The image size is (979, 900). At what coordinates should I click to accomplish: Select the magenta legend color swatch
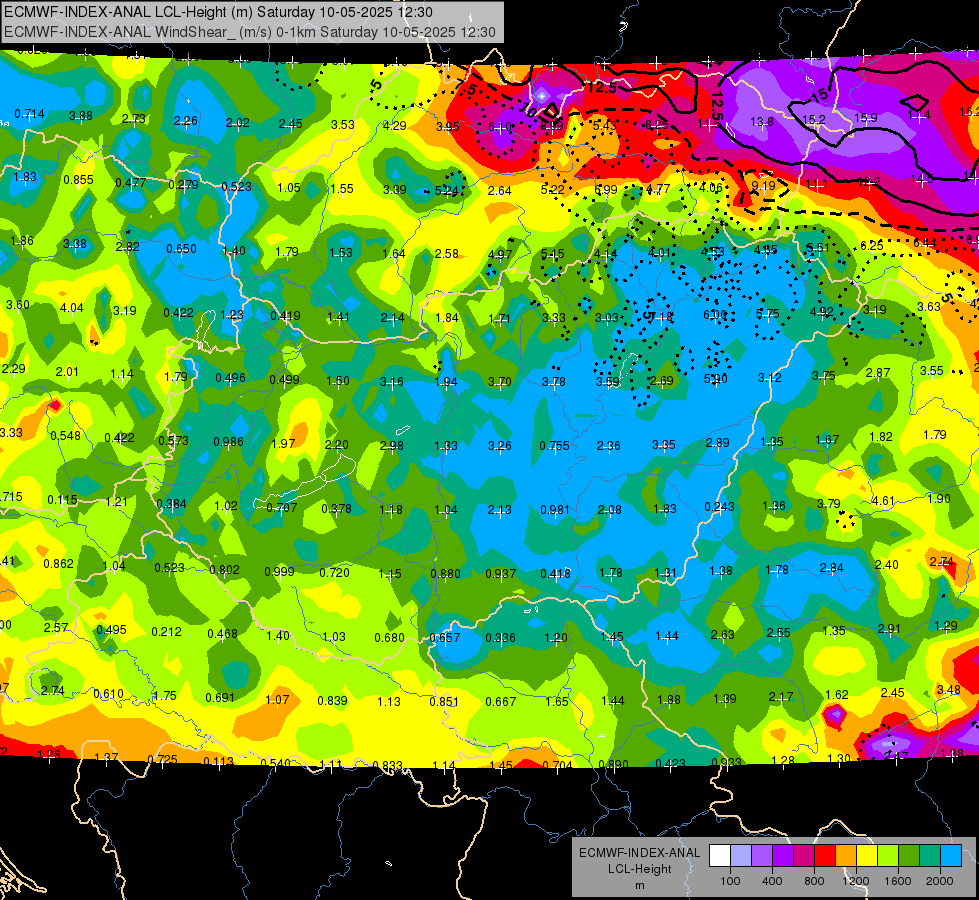pos(804,856)
